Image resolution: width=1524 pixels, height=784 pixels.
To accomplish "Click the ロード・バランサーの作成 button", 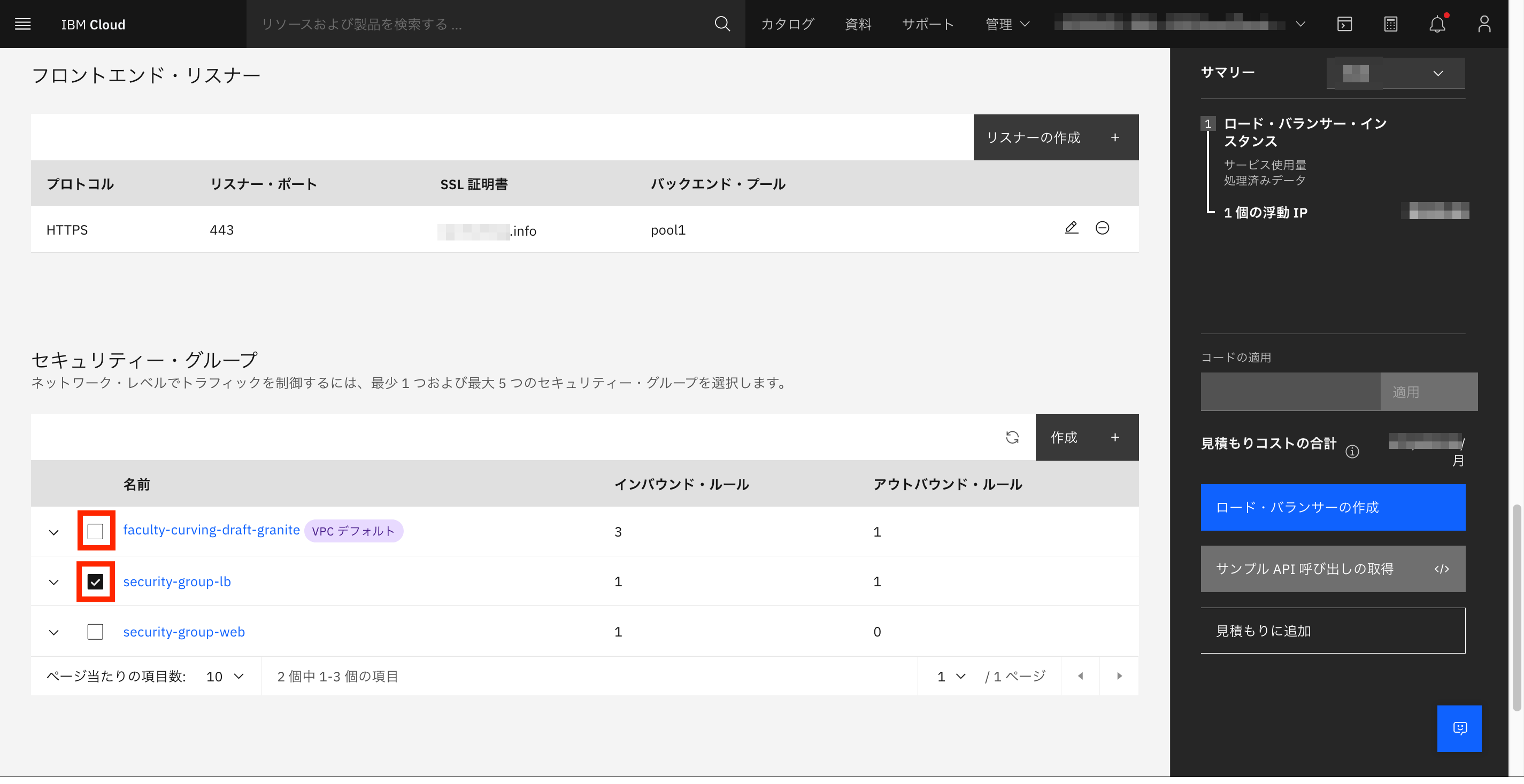I will (x=1333, y=507).
